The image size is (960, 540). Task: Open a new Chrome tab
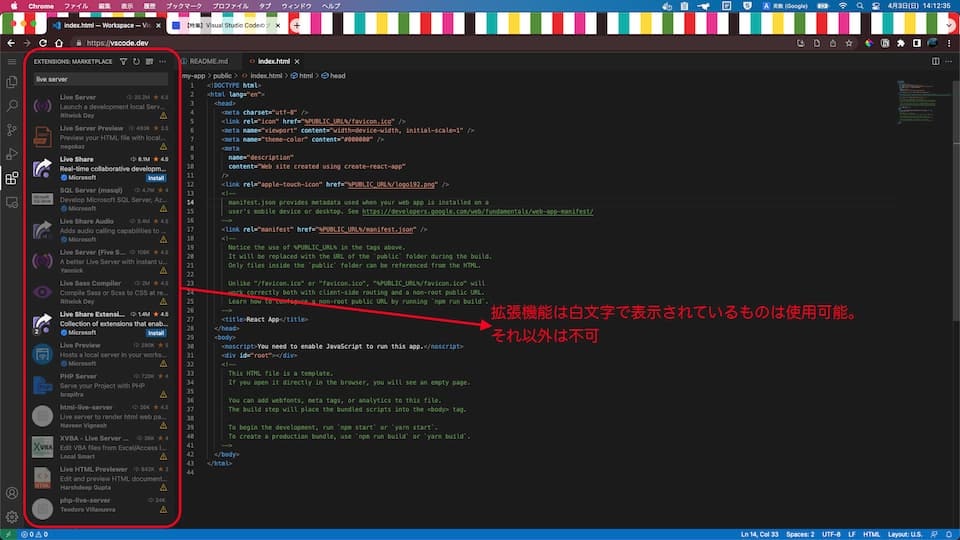[296, 25]
